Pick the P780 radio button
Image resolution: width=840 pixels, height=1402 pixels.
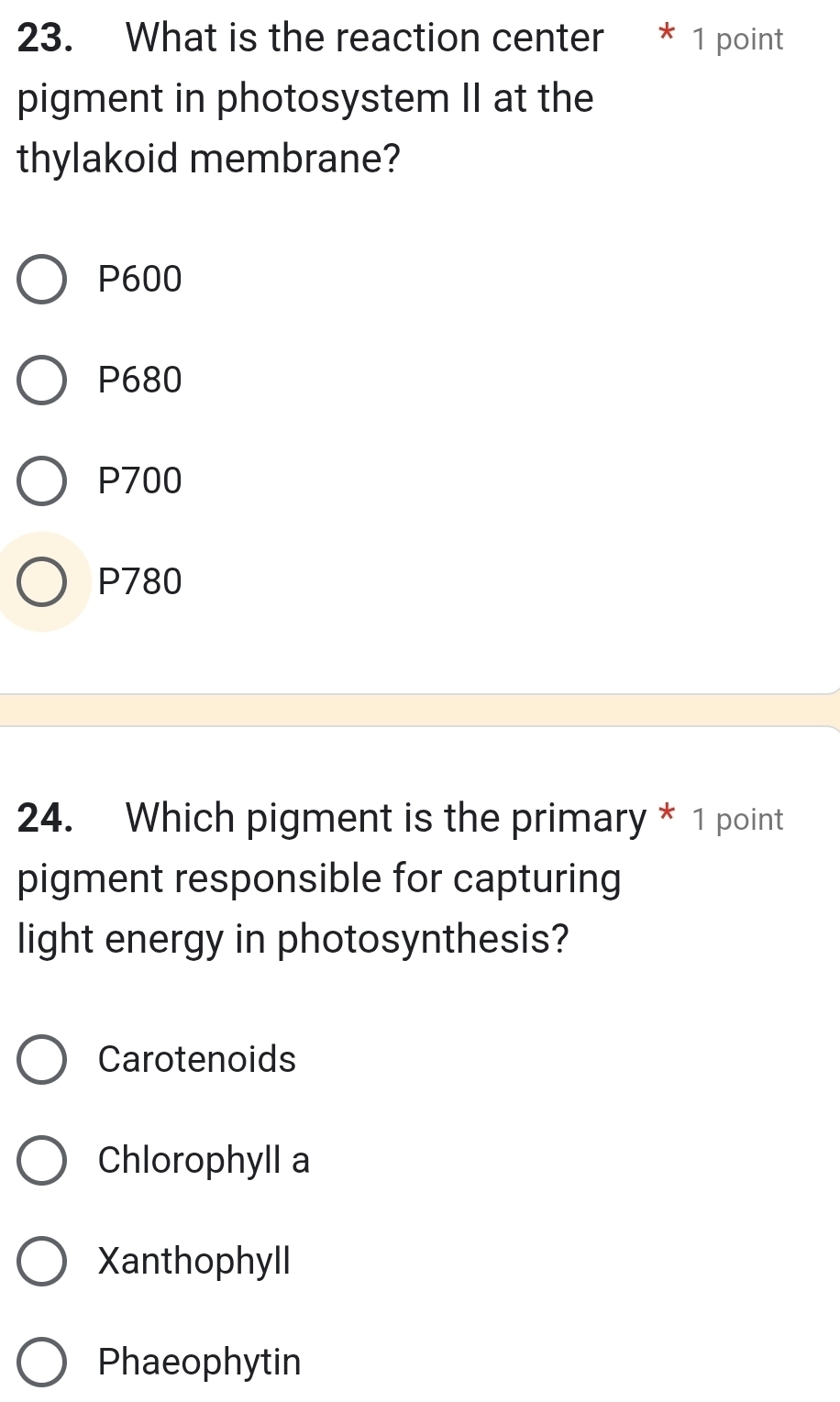[41, 582]
